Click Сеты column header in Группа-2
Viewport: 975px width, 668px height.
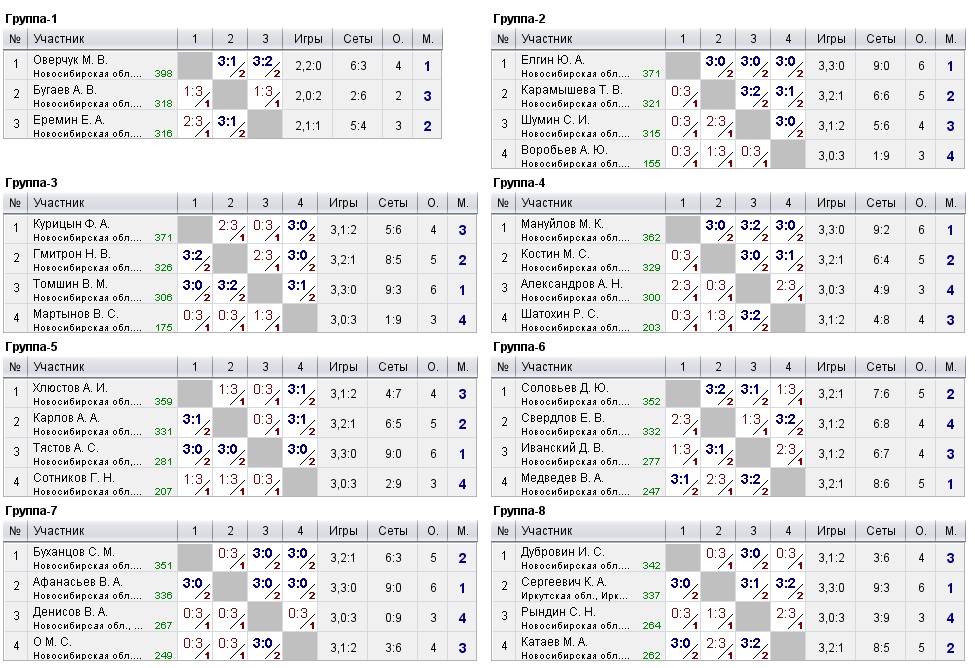tap(880, 39)
